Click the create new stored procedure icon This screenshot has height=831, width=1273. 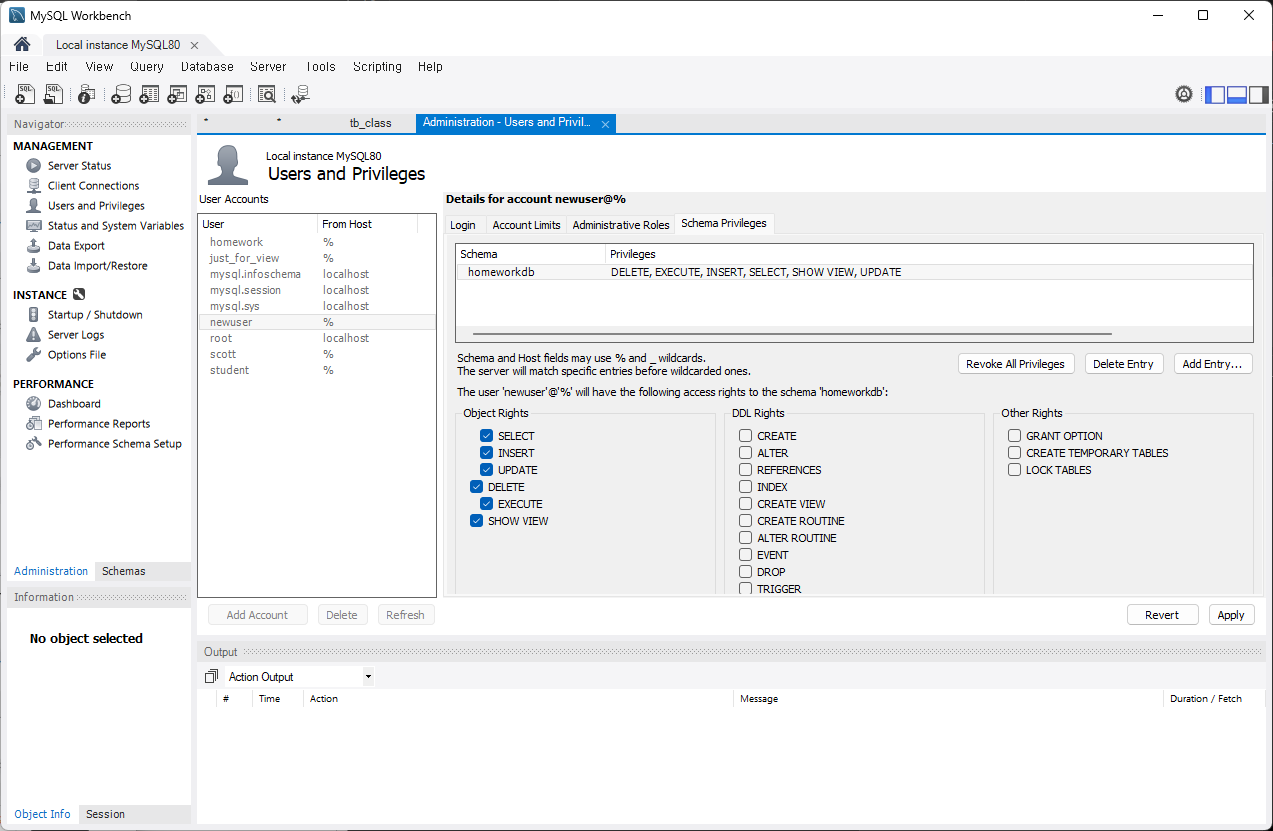(x=205, y=94)
